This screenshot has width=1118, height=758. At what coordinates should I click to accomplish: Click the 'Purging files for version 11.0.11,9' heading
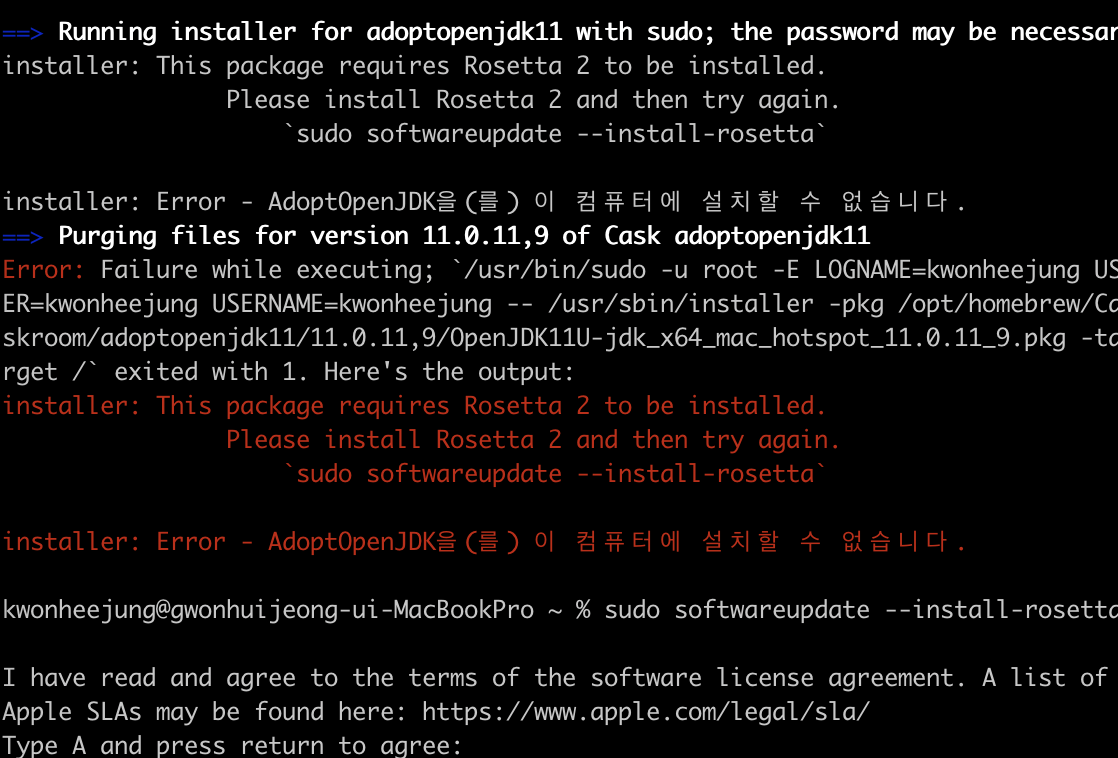point(464,236)
